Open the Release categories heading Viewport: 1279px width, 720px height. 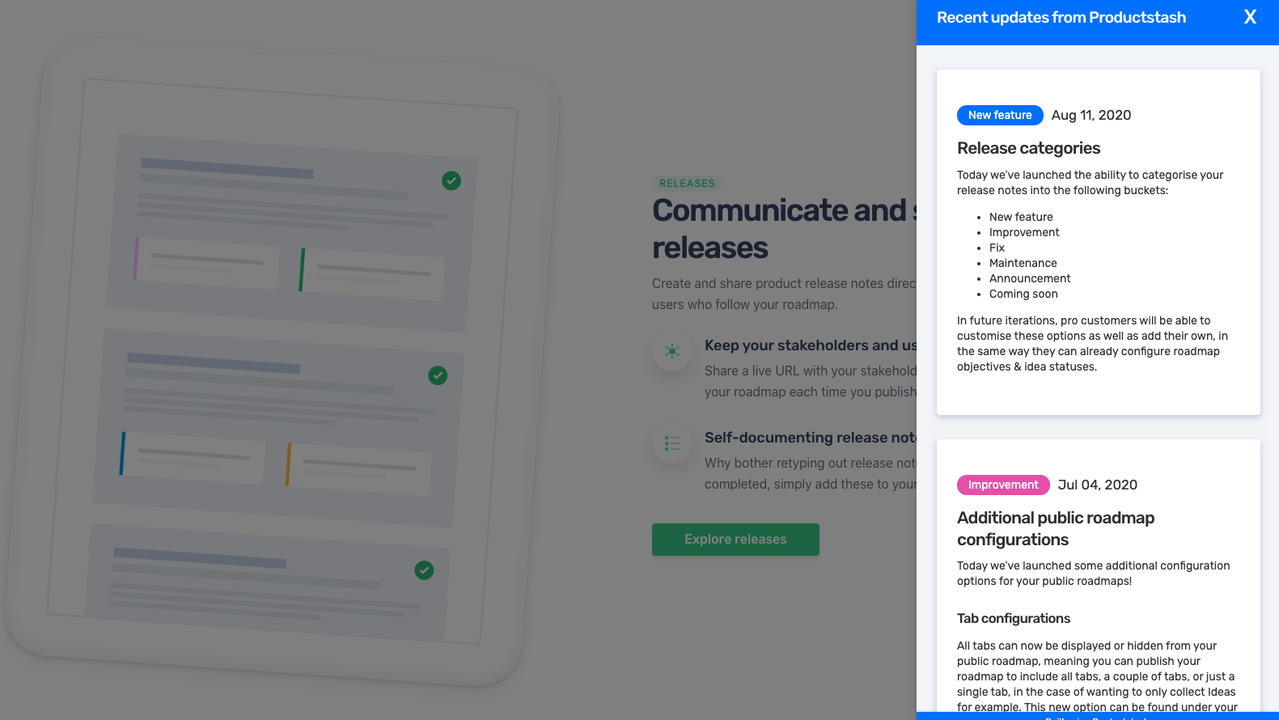coord(1028,148)
